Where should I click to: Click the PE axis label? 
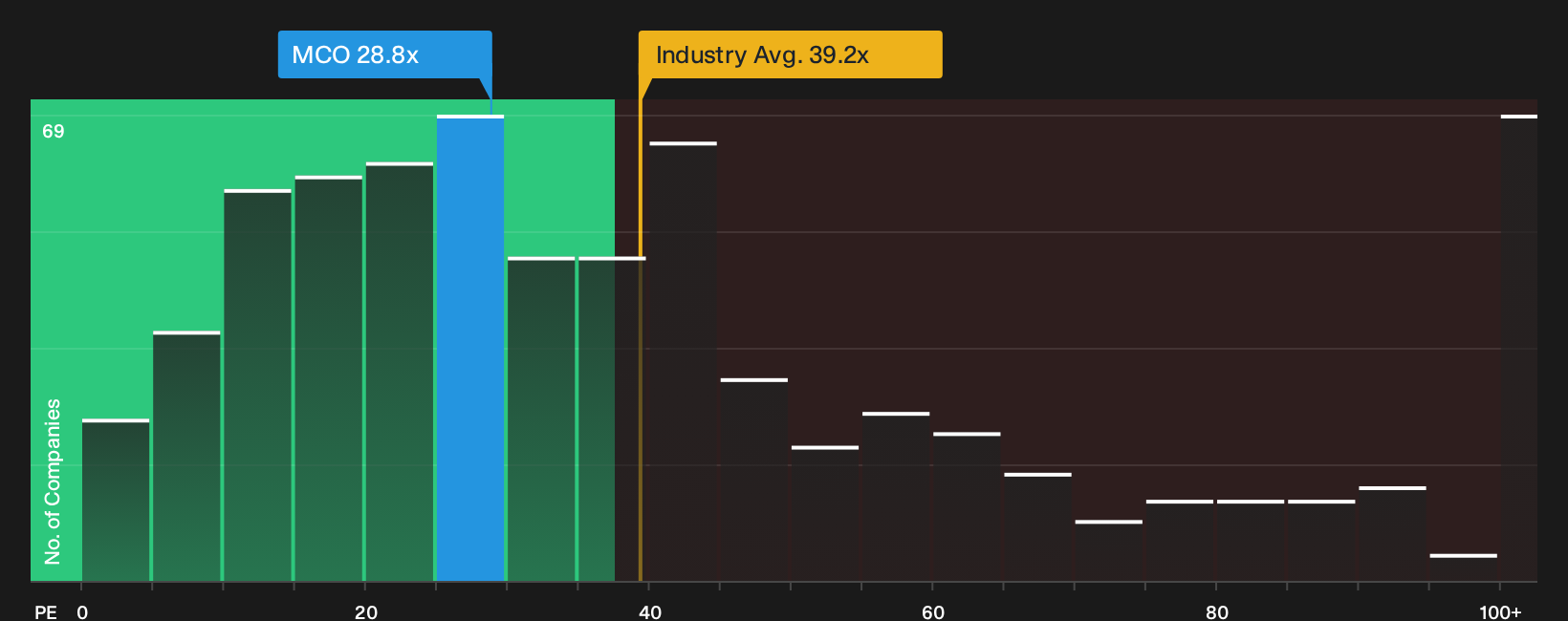point(46,612)
